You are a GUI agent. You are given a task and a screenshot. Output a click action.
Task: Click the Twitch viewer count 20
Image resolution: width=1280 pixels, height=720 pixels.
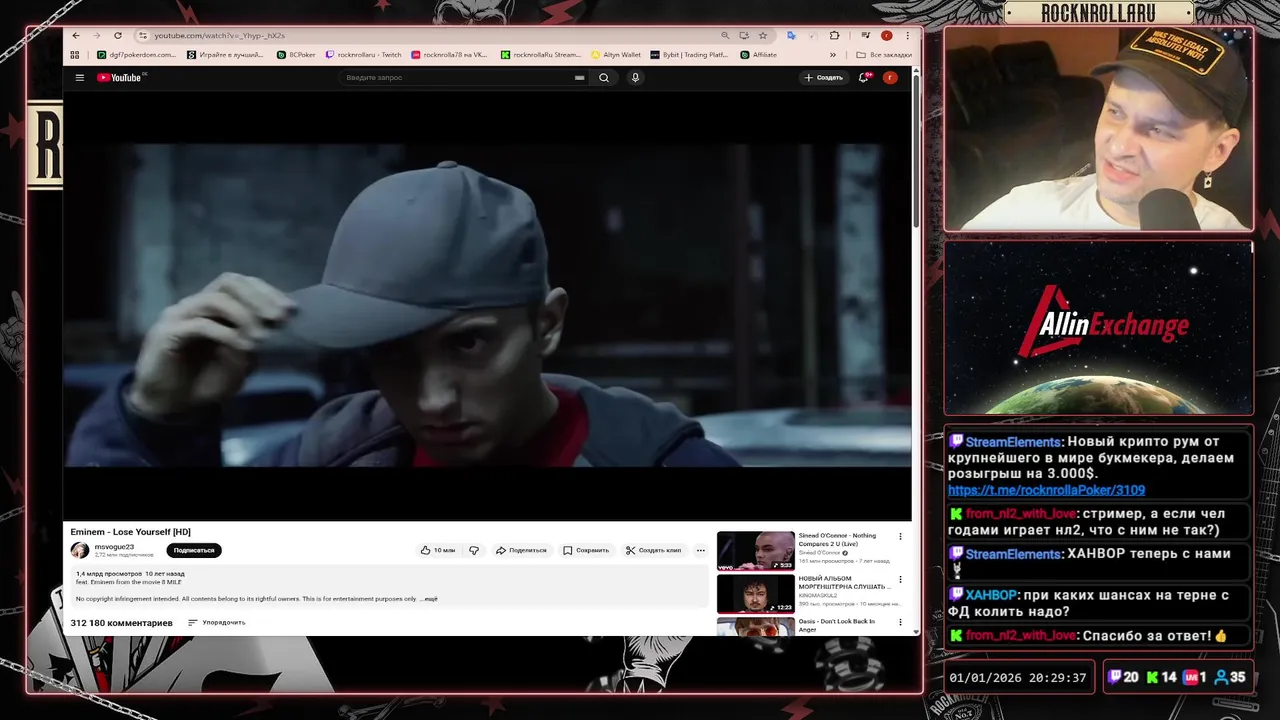point(1124,677)
